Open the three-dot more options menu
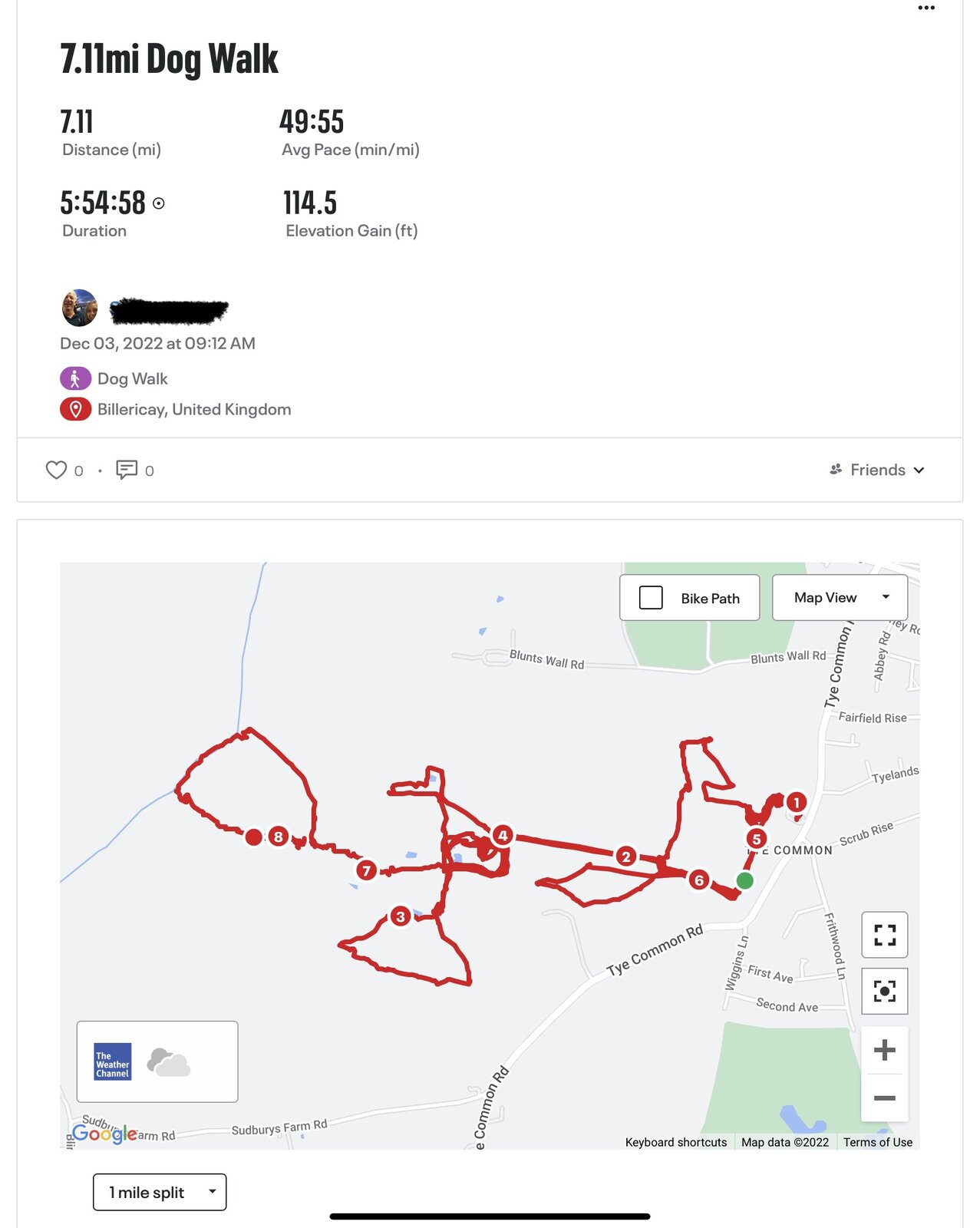The height and width of the screenshot is (1228, 980). tap(926, 8)
